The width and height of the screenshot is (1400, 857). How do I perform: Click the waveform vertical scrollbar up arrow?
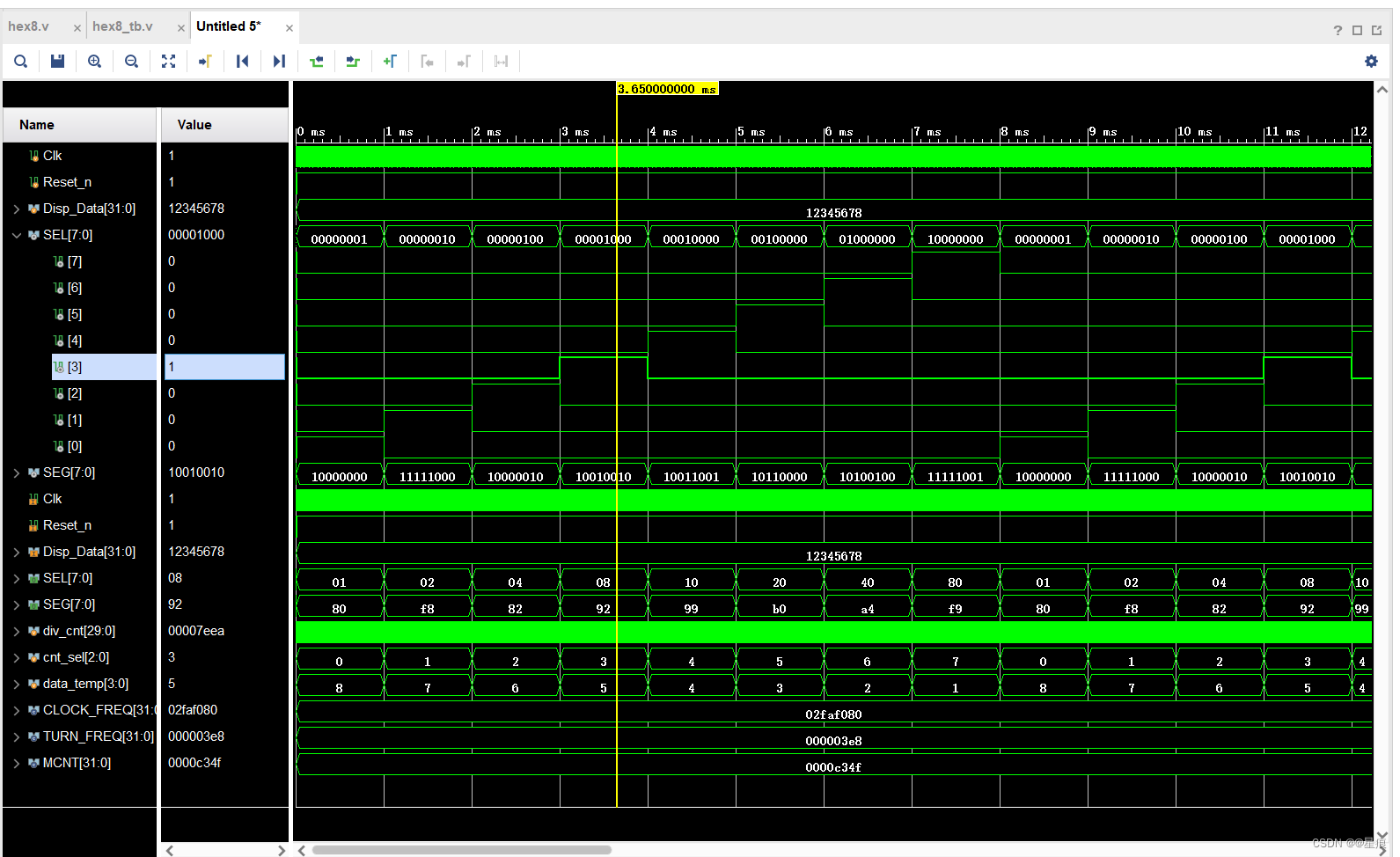pos(1382,90)
